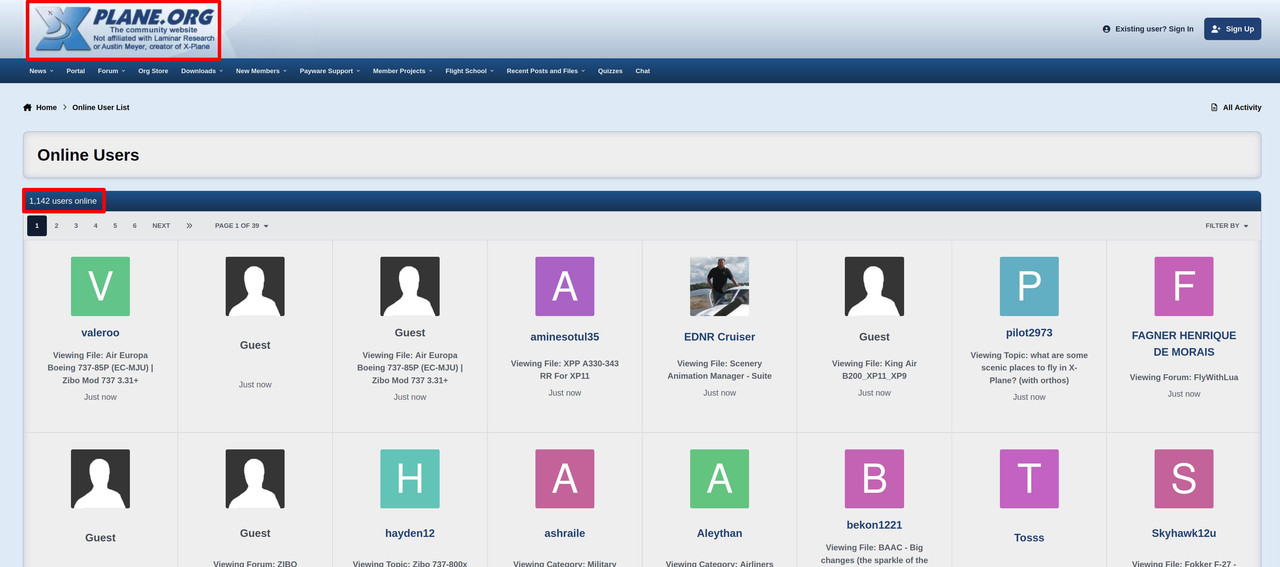Click the Home house icon in breadcrumb
The height and width of the screenshot is (567, 1280).
coord(28,107)
